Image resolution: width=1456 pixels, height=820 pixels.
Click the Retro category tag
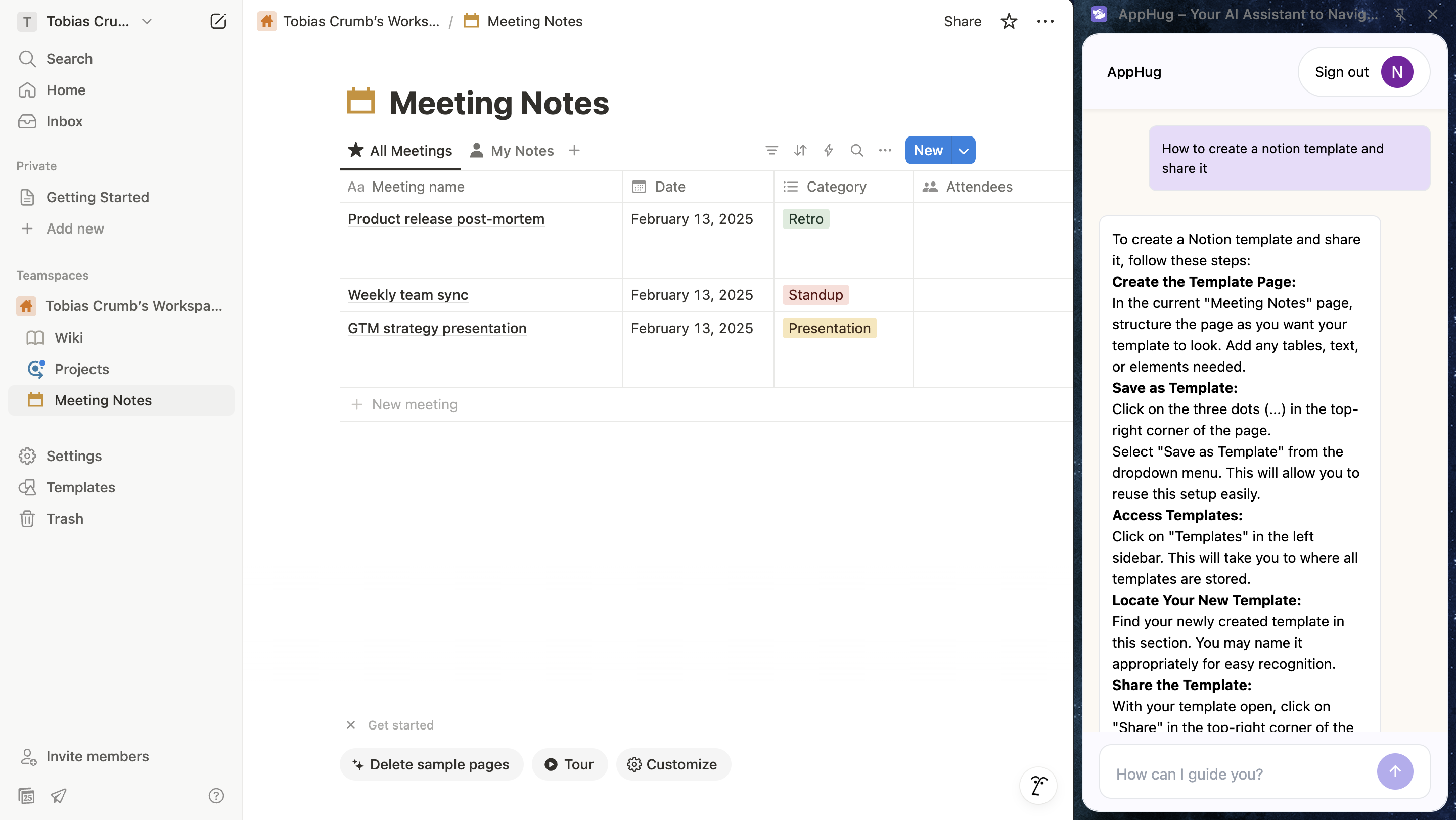pyautogui.click(x=805, y=219)
